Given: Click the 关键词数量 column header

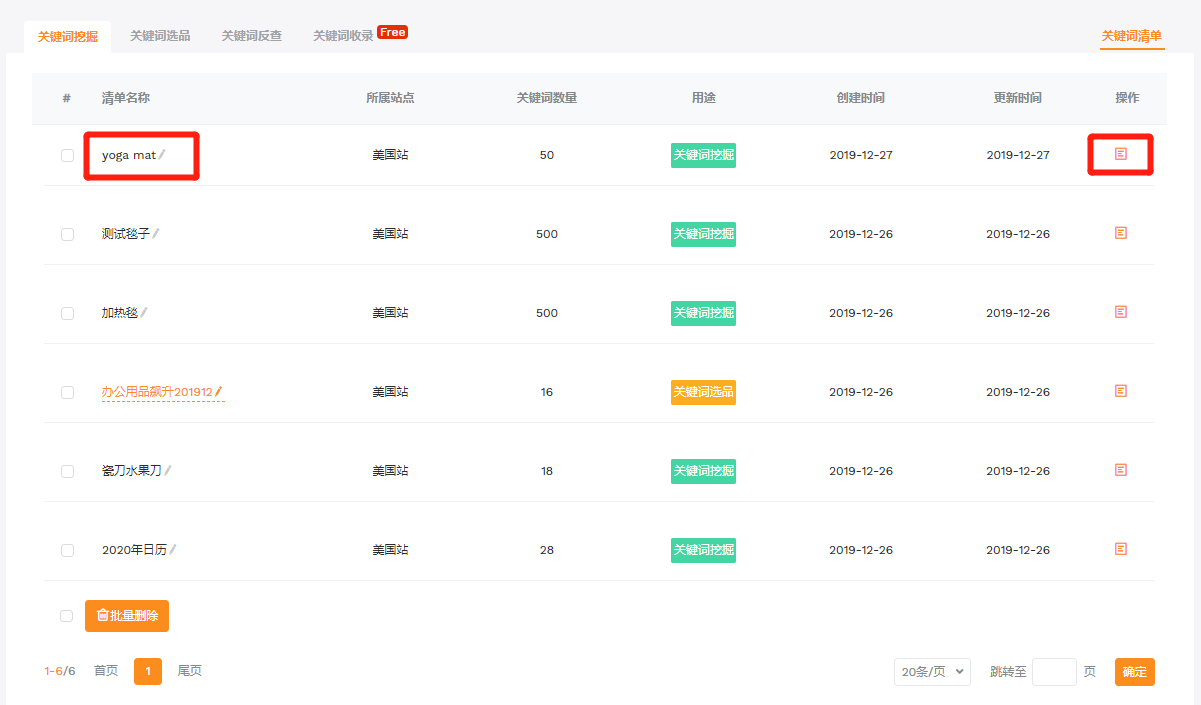Looking at the screenshot, I should tap(546, 98).
